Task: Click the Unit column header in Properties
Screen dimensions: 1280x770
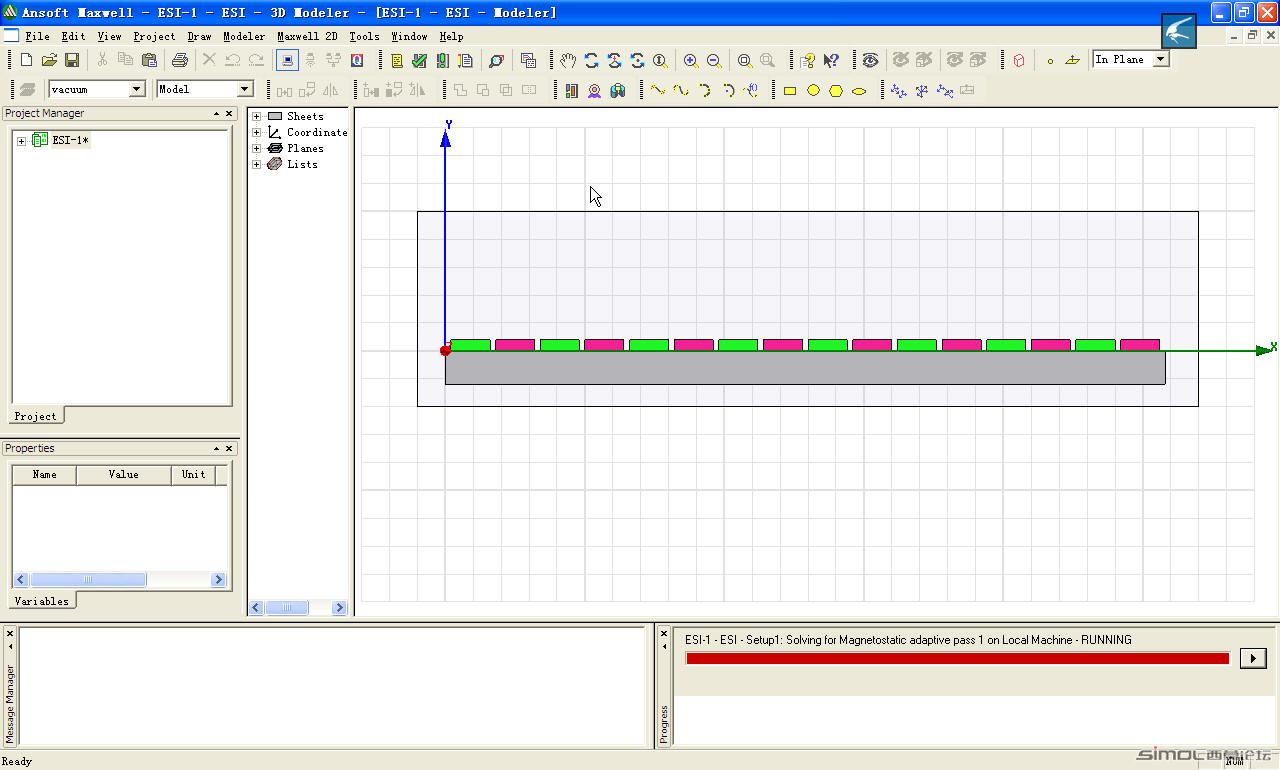Action: 193,474
